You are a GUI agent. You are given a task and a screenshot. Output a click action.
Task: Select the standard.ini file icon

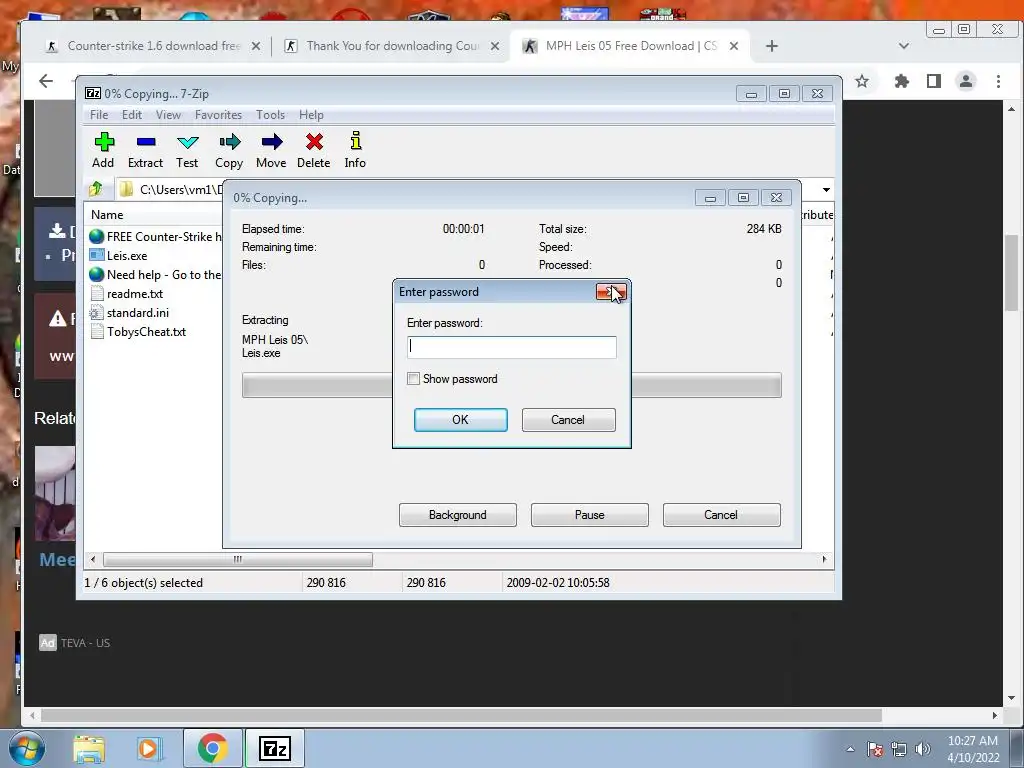(97, 313)
